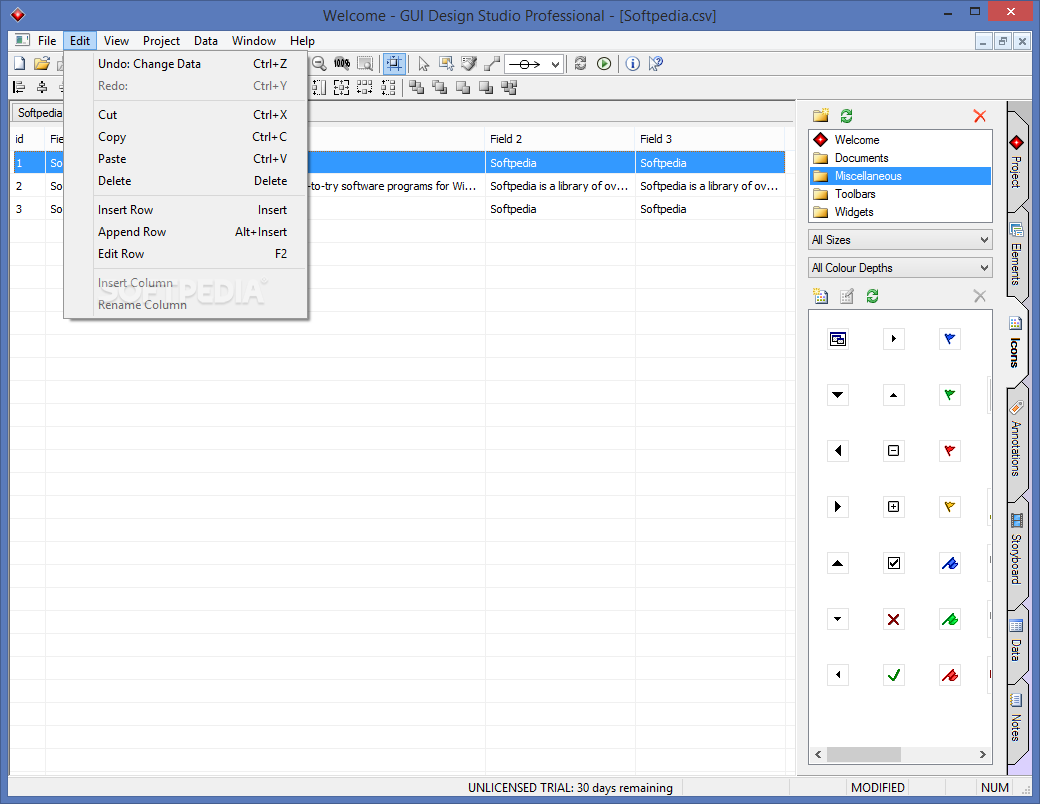Image resolution: width=1040 pixels, height=804 pixels.
Task: Select the blue flag icon thumbnail
Action: point(950,339)
